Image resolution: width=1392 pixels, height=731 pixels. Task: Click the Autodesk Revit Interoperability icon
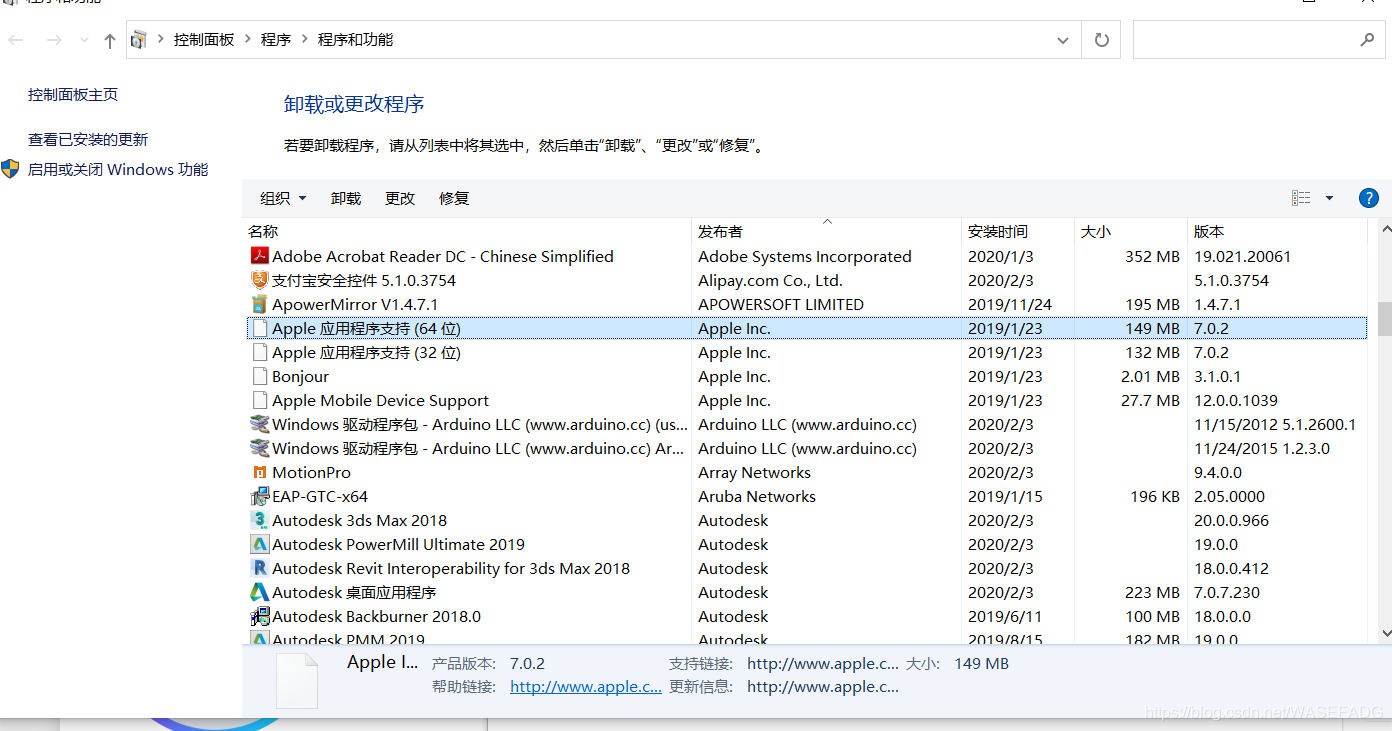coord(260,568)
